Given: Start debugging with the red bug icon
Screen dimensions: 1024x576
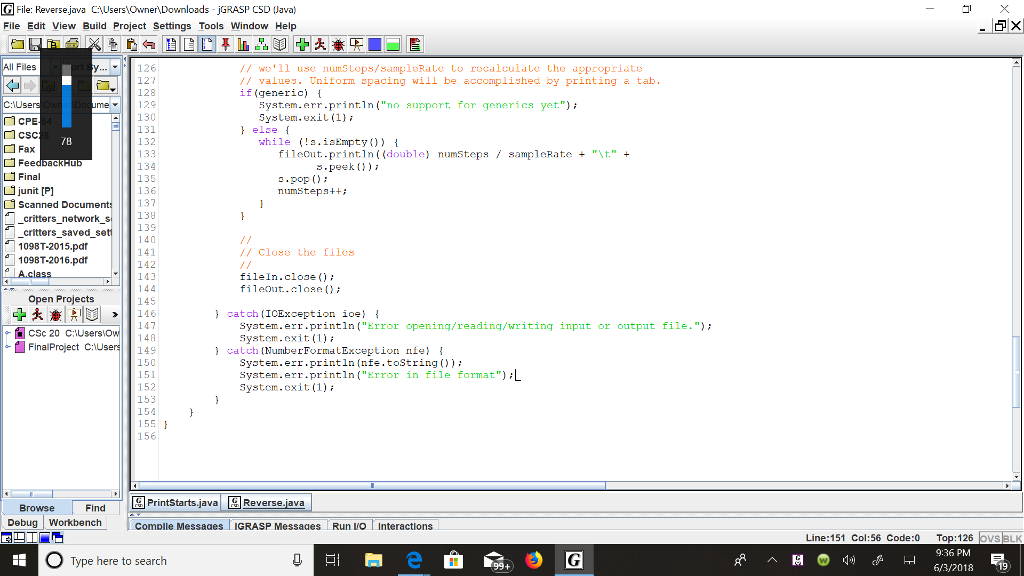Looking at the screenshot, I should pos(339,44).
